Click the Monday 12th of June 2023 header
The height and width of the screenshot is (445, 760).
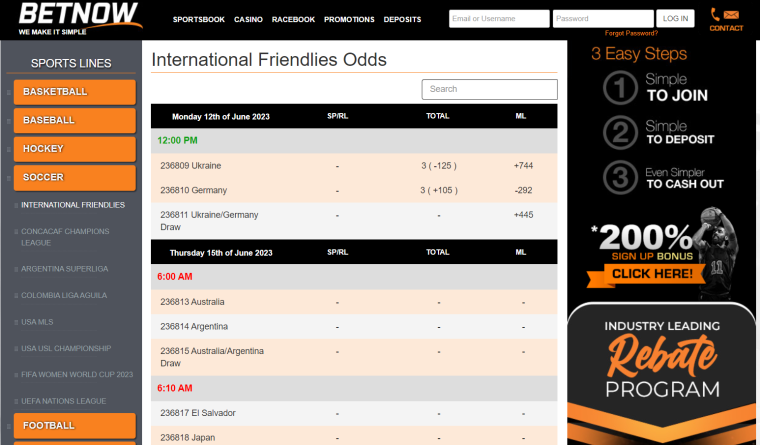(x=221, y=117)
